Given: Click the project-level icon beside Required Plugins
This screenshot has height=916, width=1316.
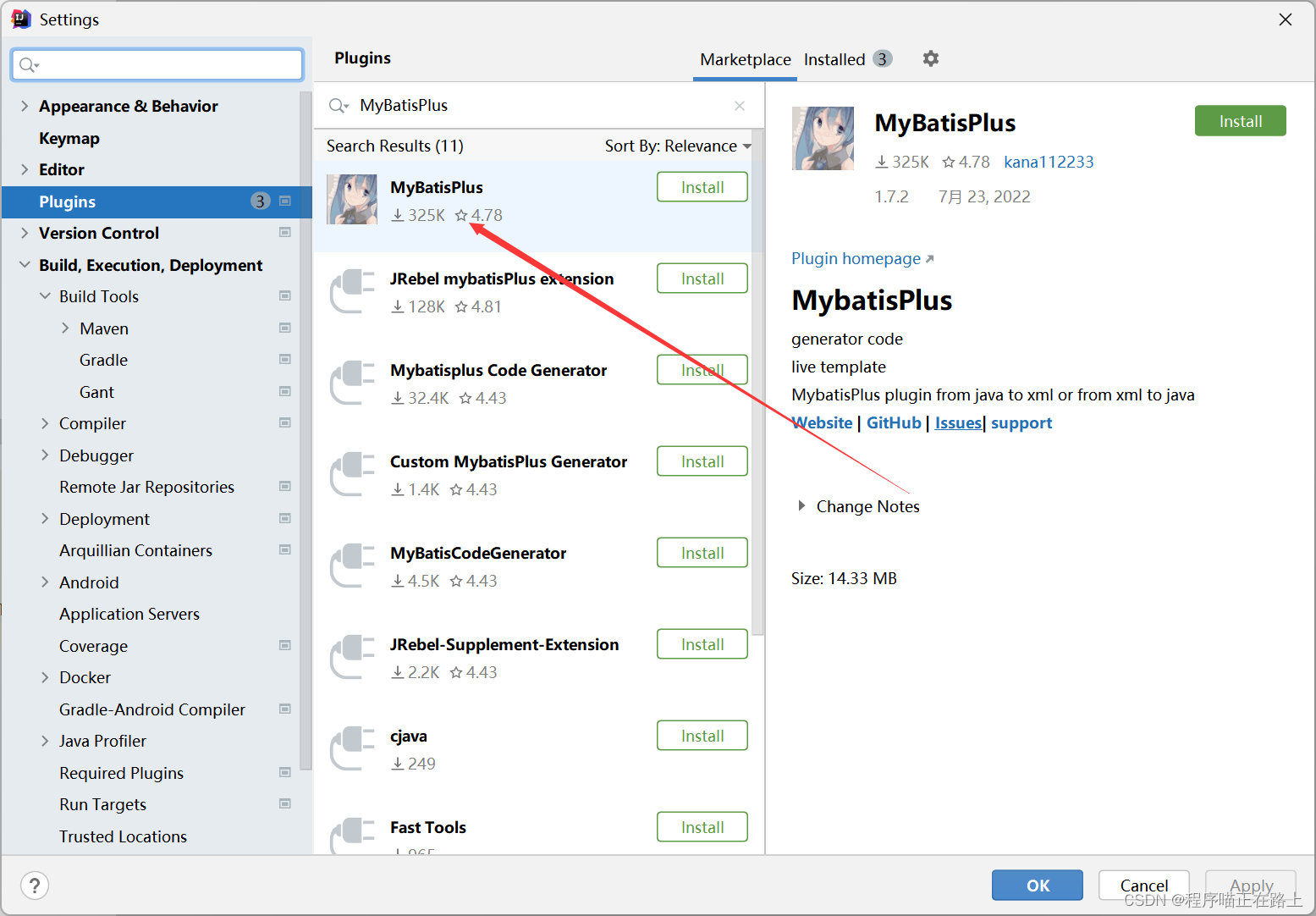Looking at the screenshot, I should coord(285,773).
